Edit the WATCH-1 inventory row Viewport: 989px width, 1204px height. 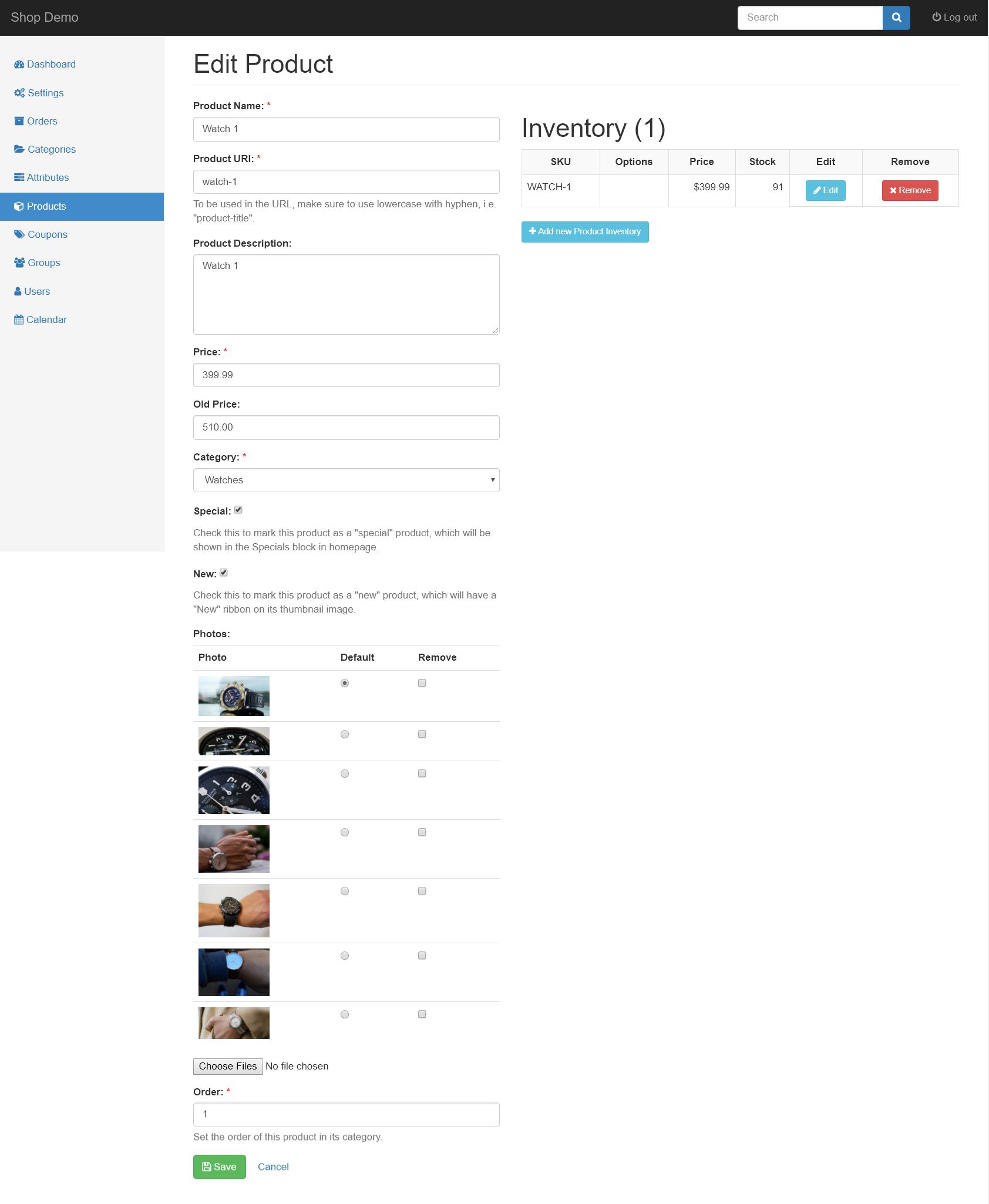(826, 190)
